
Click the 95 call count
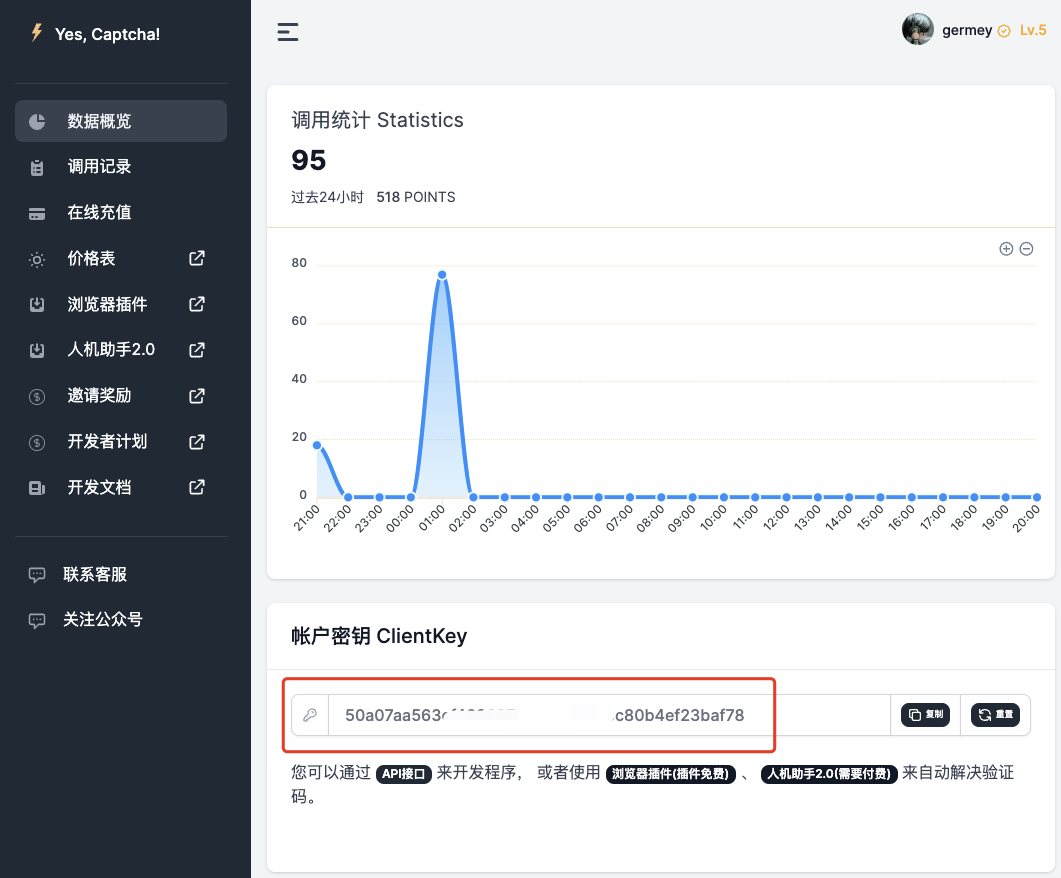point(309,160)
